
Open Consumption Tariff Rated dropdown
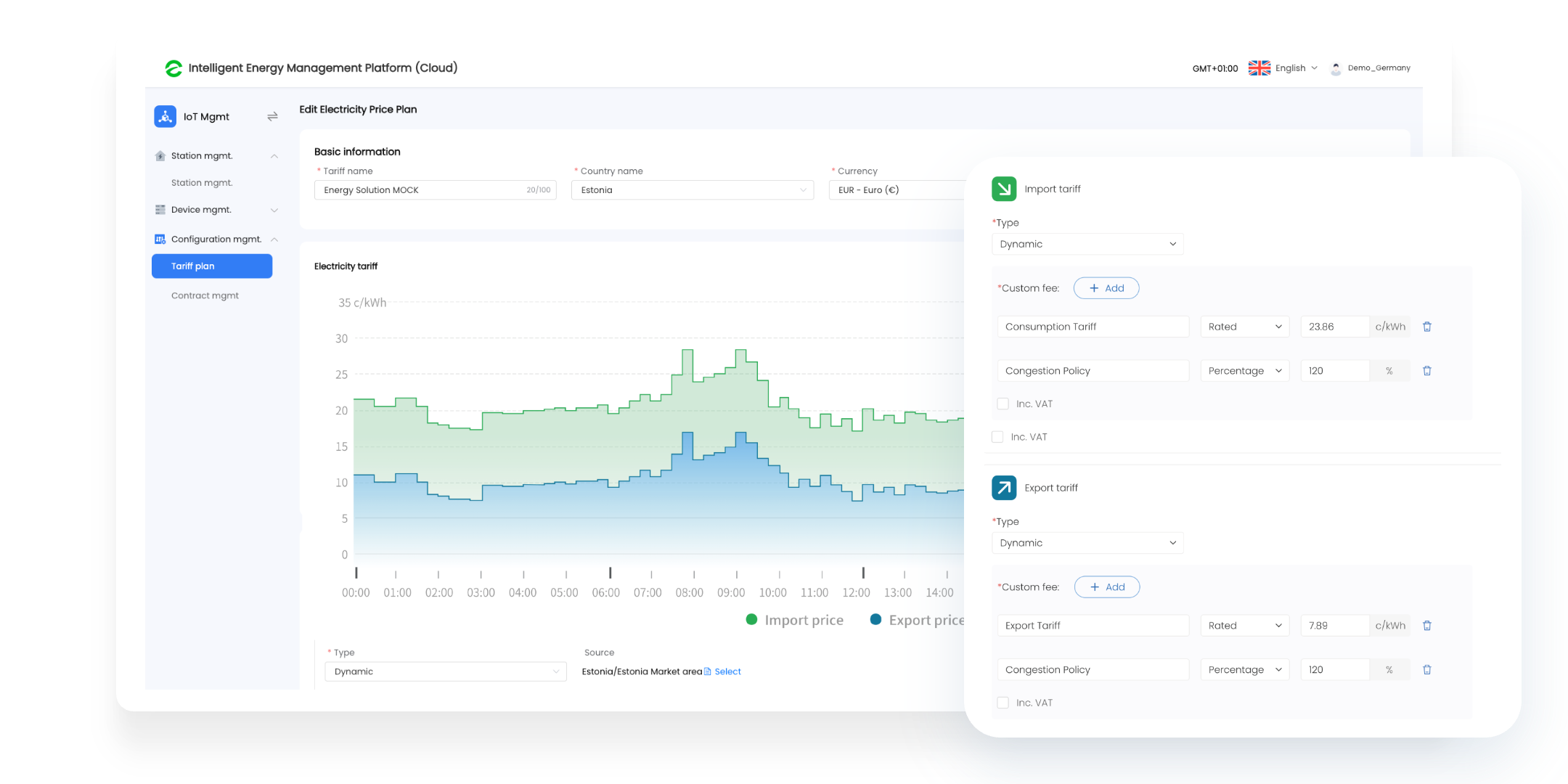[1245, 327]
